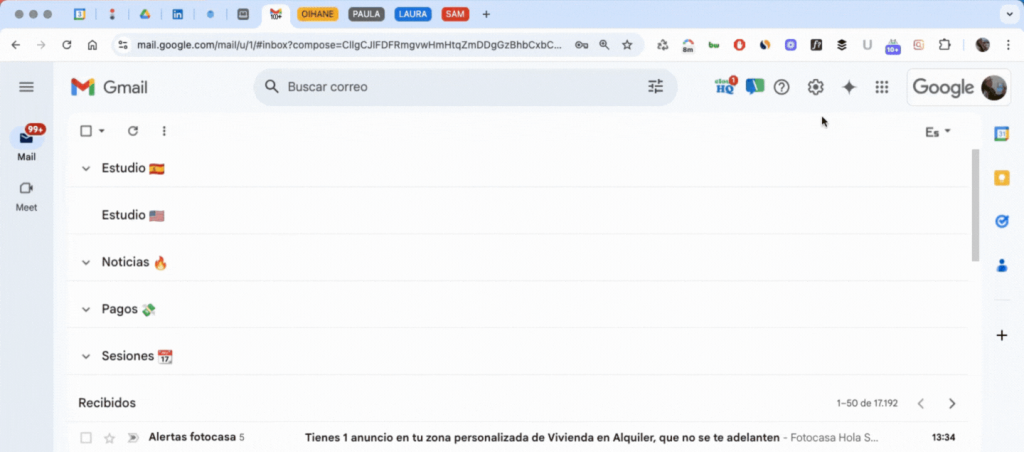Get add-ons with the plus icon
This screenshot has width=1024, height=452.
click(x=1001, y=336)
